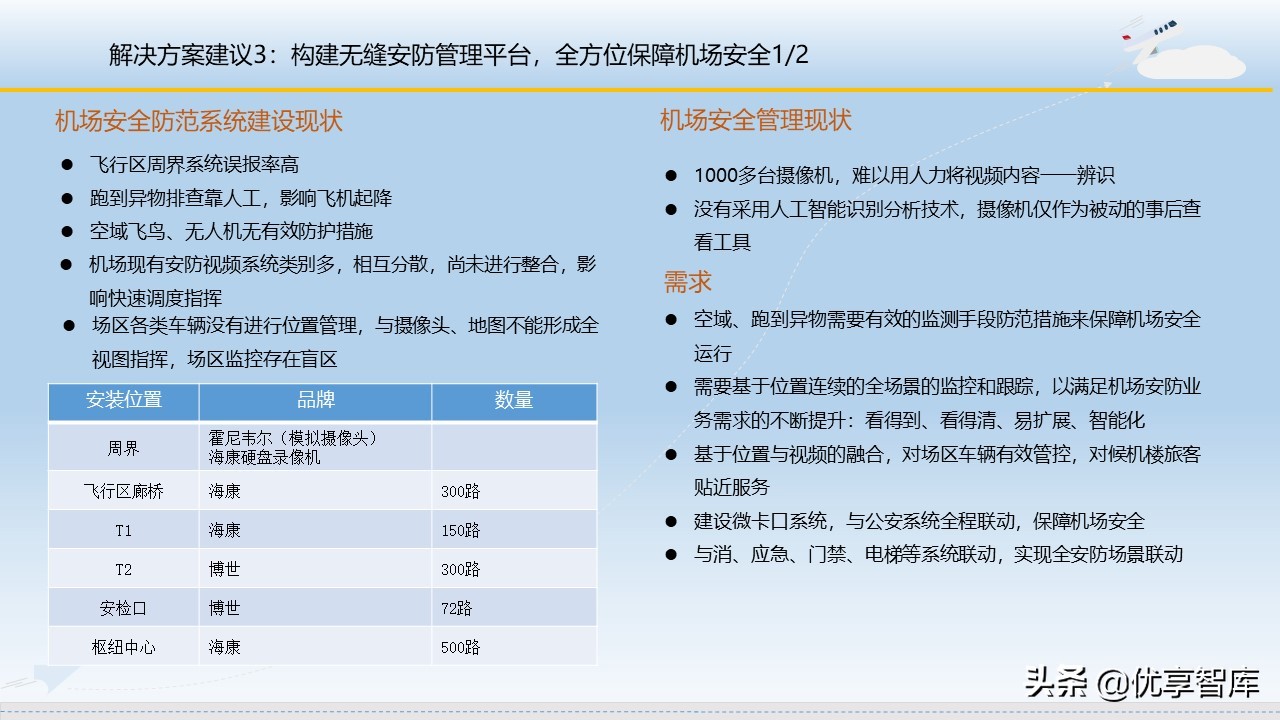Select the bullet dot beside 飞行区周界系统误报率高
Screen dimensions: 1280x720
coord(67,164)
